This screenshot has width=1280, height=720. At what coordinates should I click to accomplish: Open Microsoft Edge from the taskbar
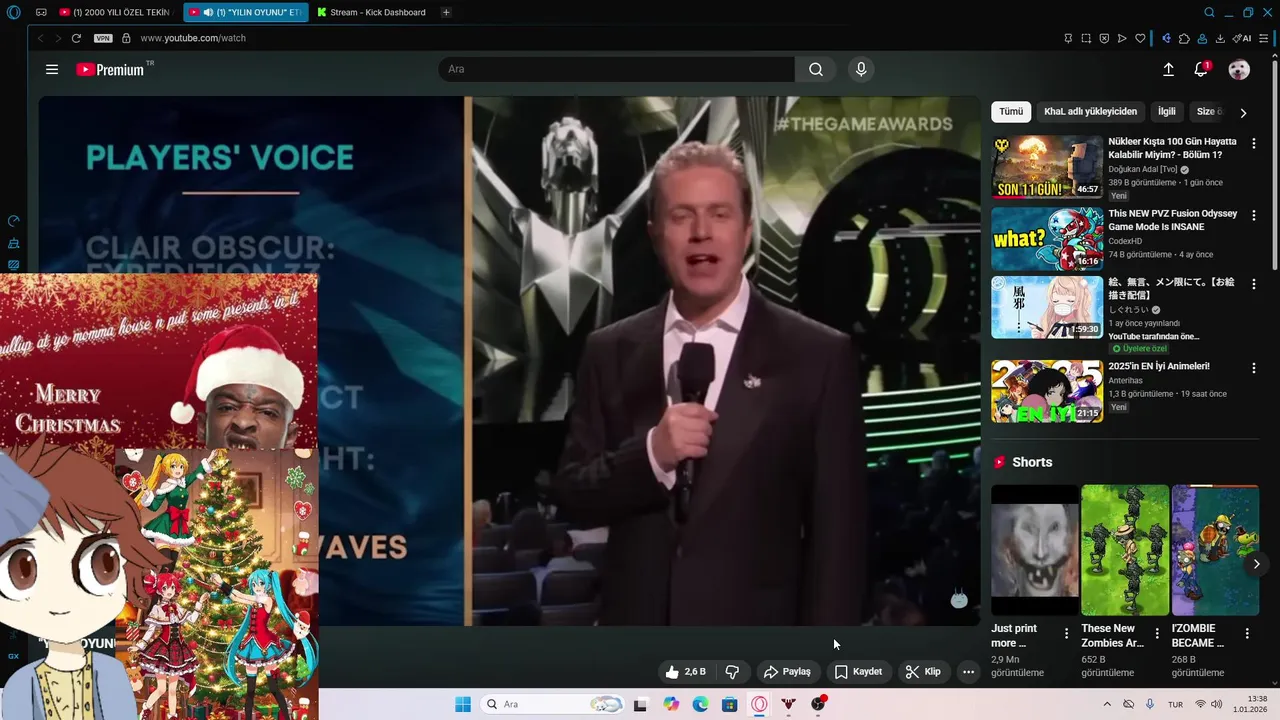[x=700, y=704]
